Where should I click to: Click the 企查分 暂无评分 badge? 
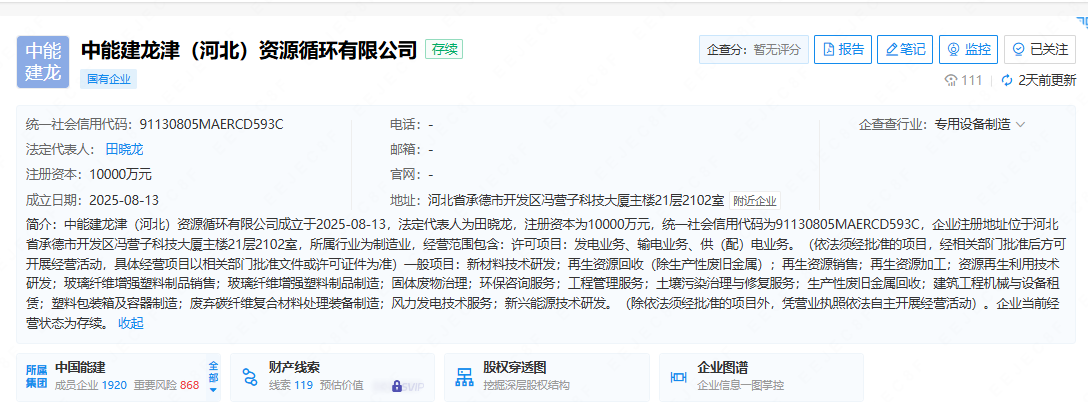(x=754, y=49)
